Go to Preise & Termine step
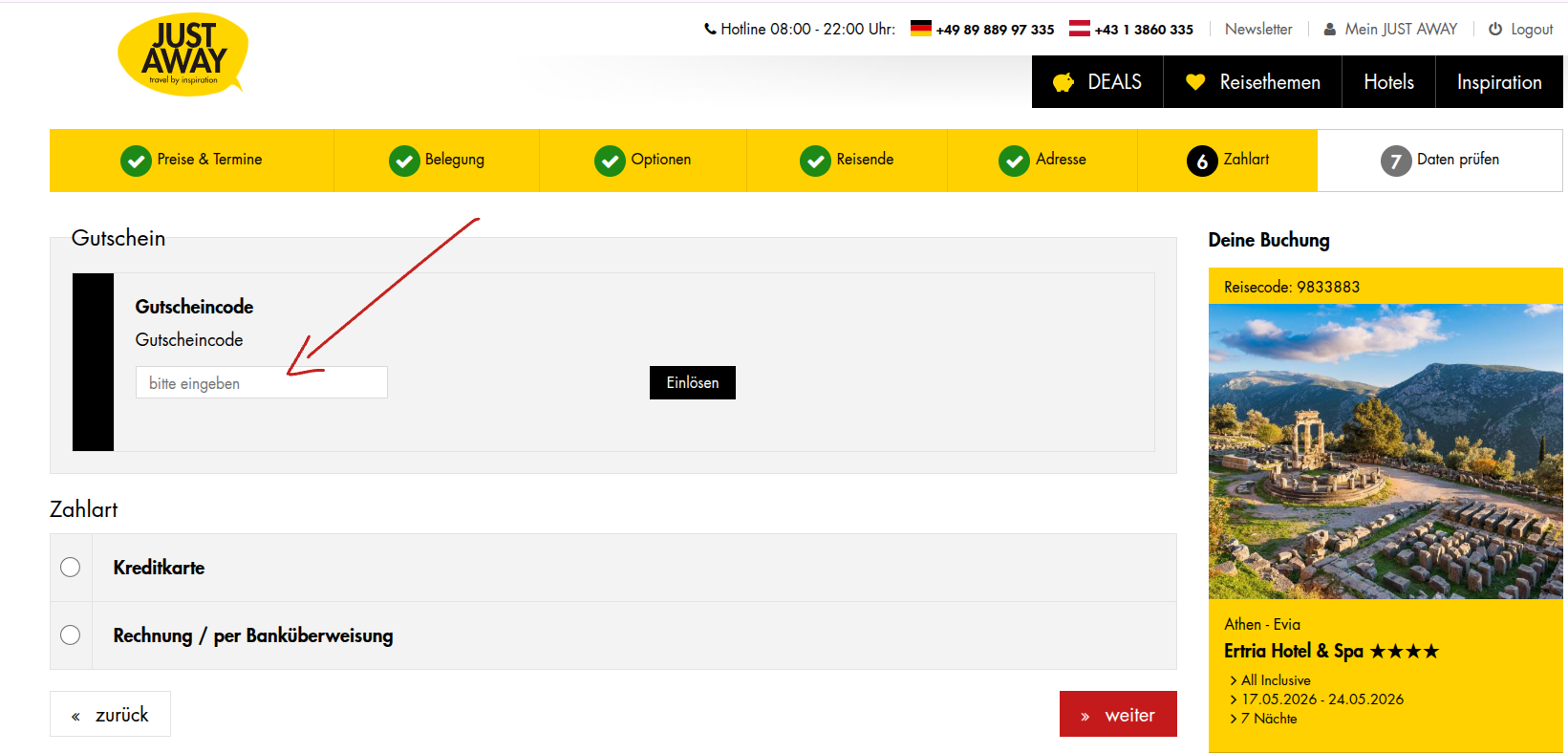This screenshot has width=1568, height=753. click(x=192, y=161)
